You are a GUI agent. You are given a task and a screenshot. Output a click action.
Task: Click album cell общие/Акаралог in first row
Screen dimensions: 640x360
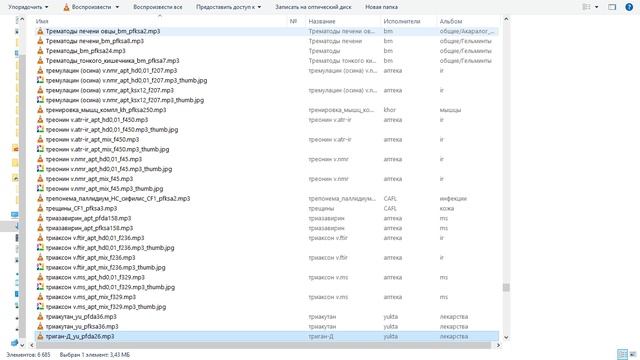(x=467, y=31)
